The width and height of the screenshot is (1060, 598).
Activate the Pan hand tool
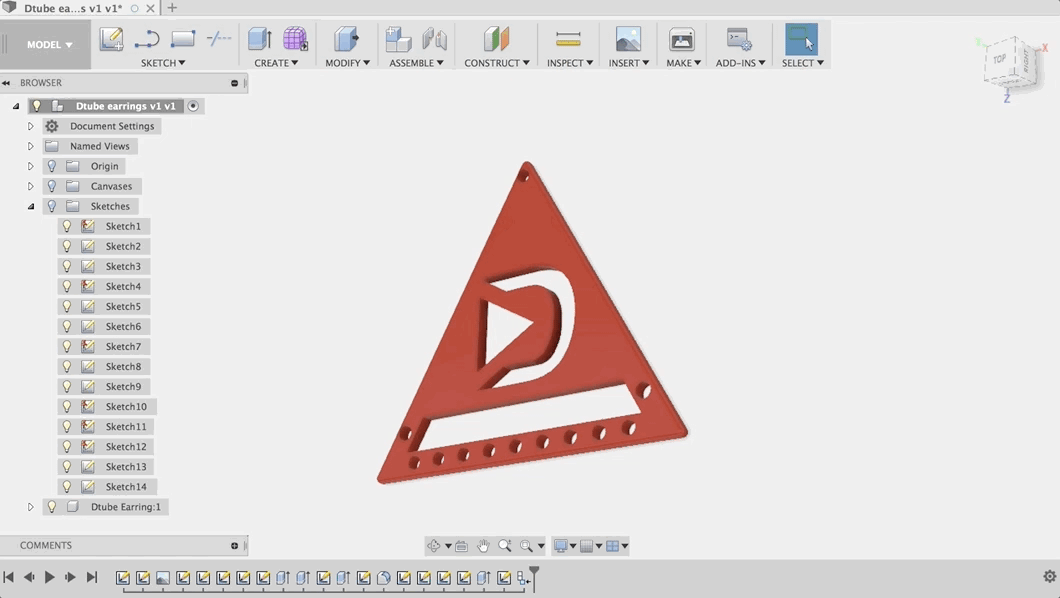[483, 546]
